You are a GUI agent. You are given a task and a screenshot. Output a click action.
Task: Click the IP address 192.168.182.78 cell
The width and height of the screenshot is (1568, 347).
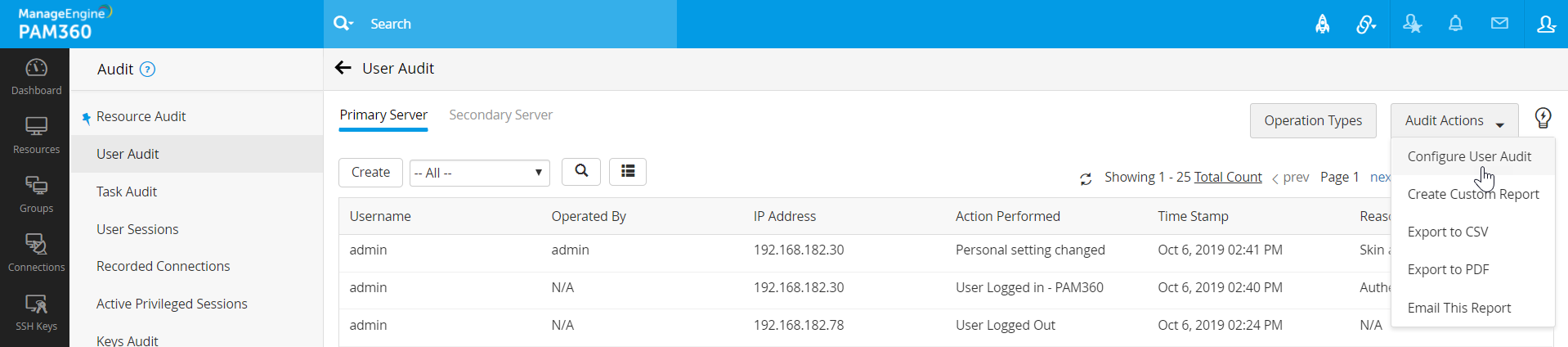tap(799, 325)
